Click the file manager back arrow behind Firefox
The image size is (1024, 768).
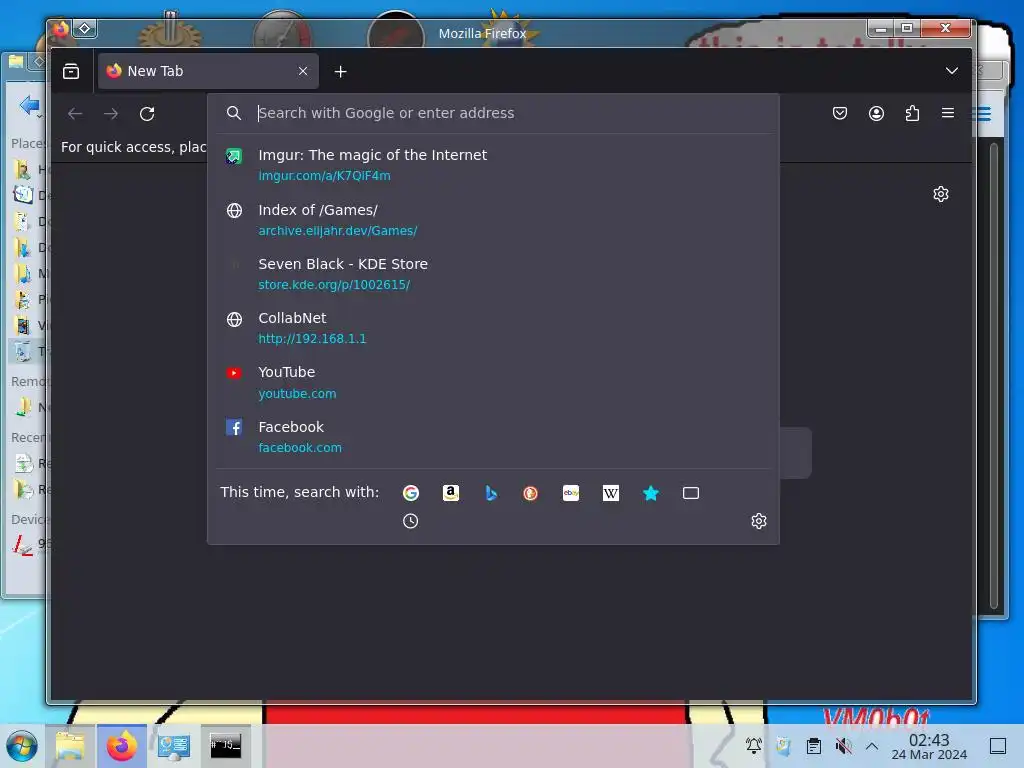tap(29, 104)
